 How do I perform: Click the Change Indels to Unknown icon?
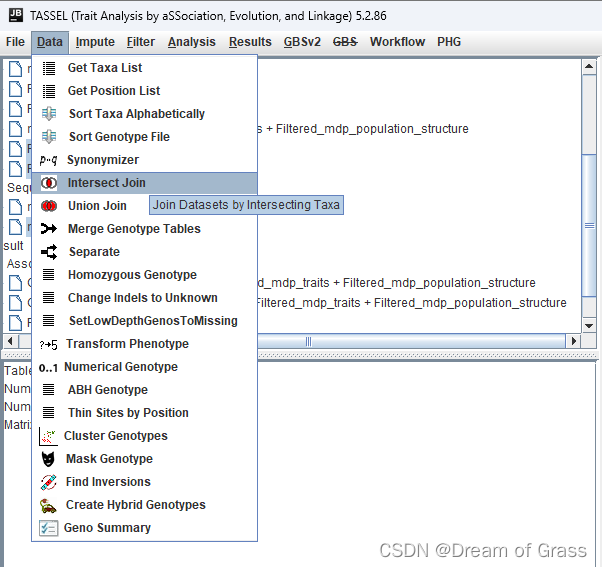coord(48,298)
